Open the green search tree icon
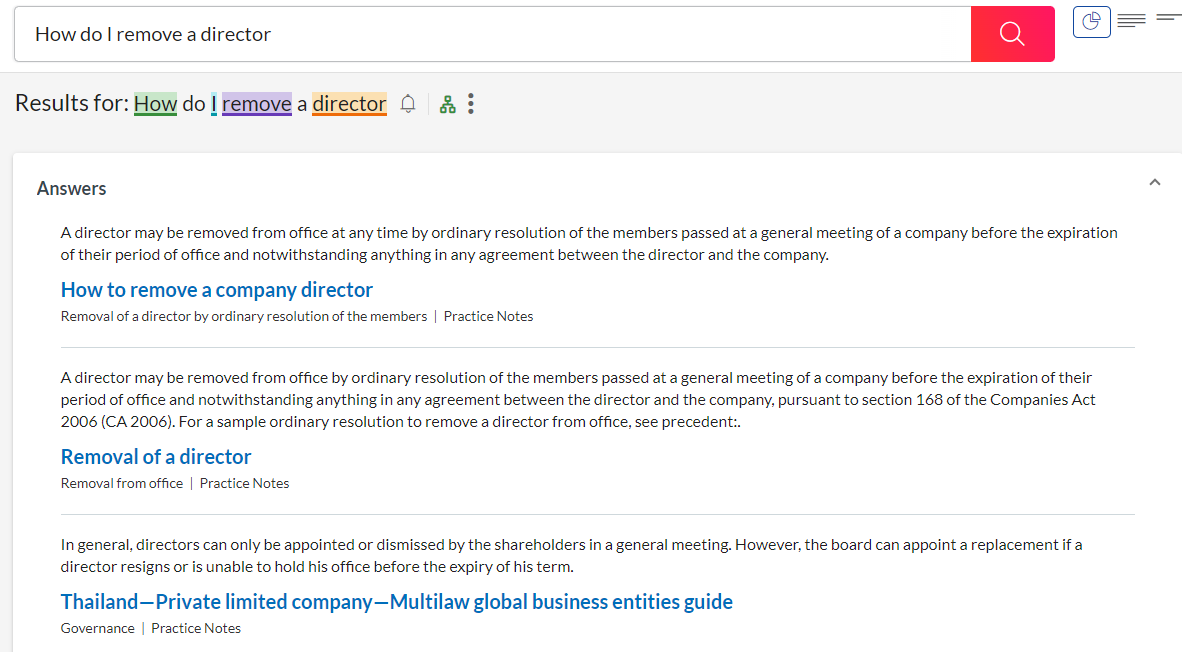Screen dimensions: 1182x652 (x=448, y=104)
